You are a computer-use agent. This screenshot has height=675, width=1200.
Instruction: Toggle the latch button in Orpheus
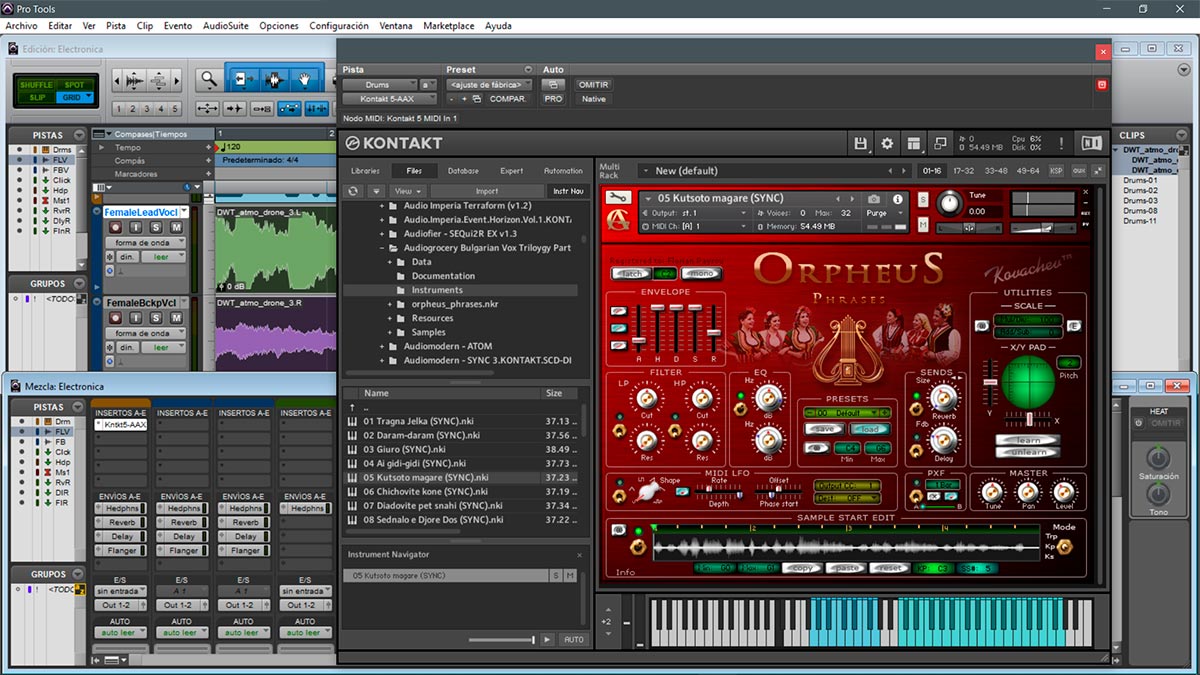tap(632, 273)
